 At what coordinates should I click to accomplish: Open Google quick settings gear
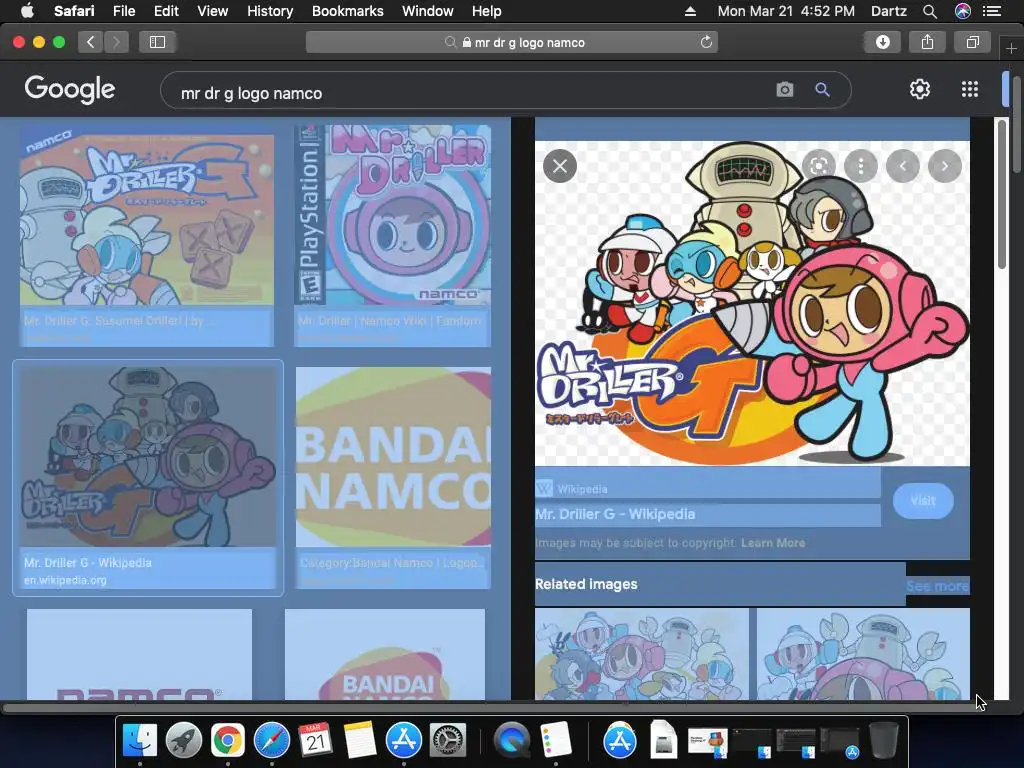click(x=920, y=89)
